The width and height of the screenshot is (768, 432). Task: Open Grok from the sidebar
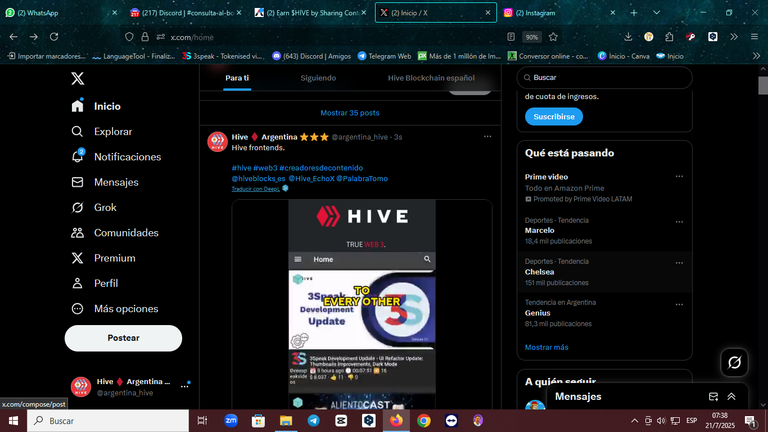coord(94,207)
